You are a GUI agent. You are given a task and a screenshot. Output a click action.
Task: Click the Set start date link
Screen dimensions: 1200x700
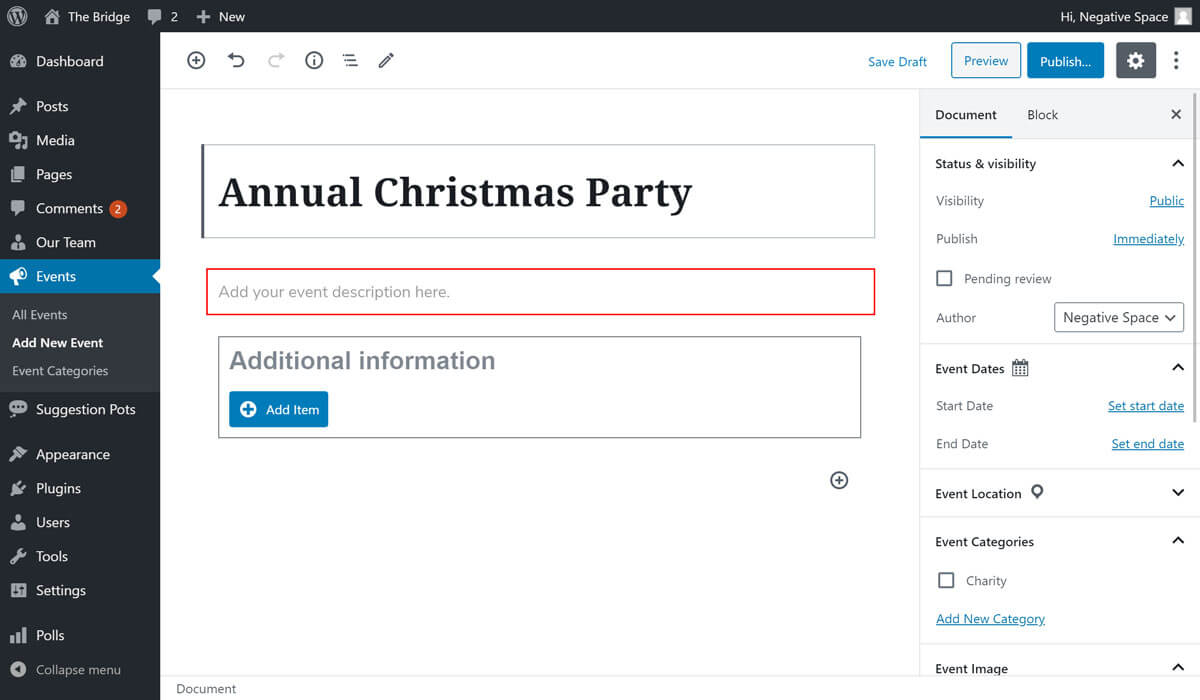click(x=1145, y=406)
